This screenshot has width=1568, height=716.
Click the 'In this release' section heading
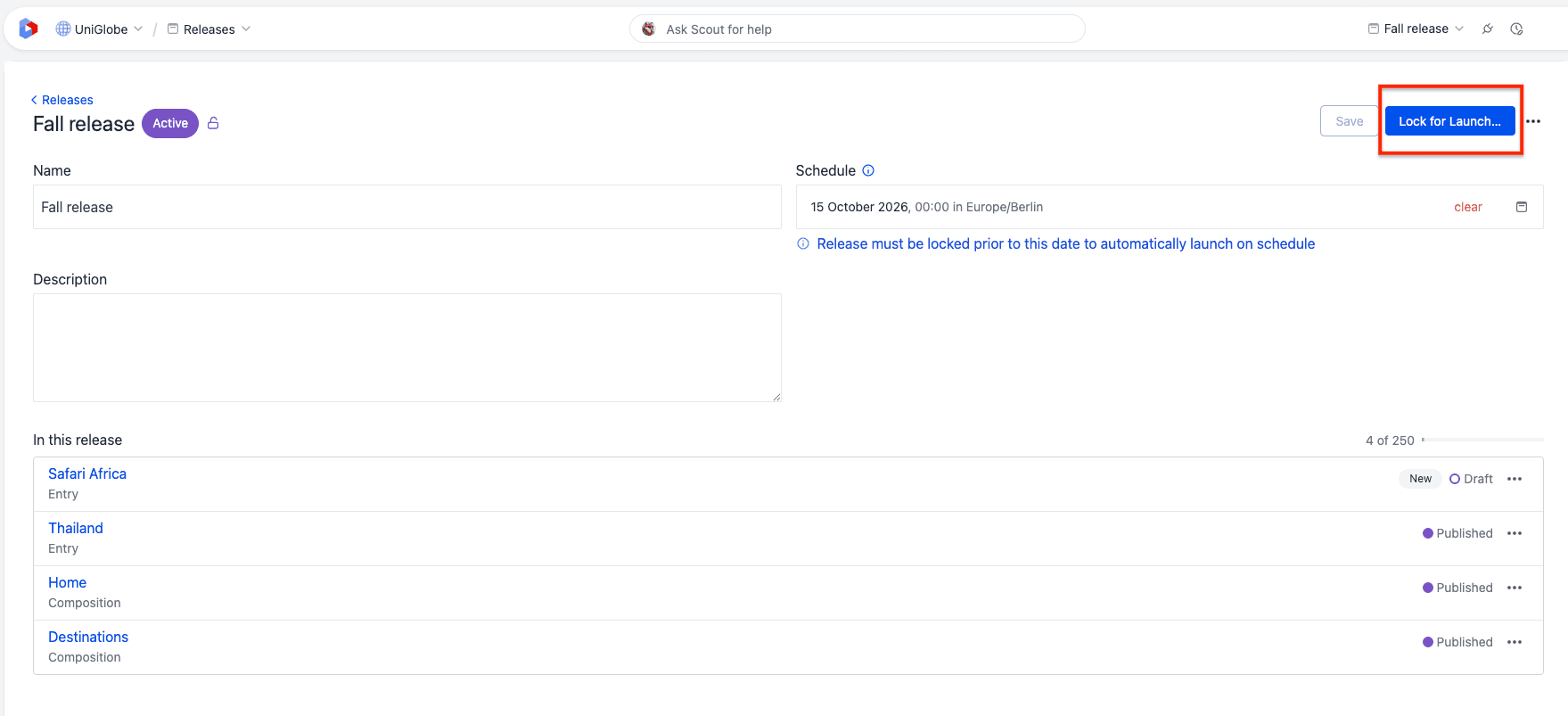tap(78, 440)
